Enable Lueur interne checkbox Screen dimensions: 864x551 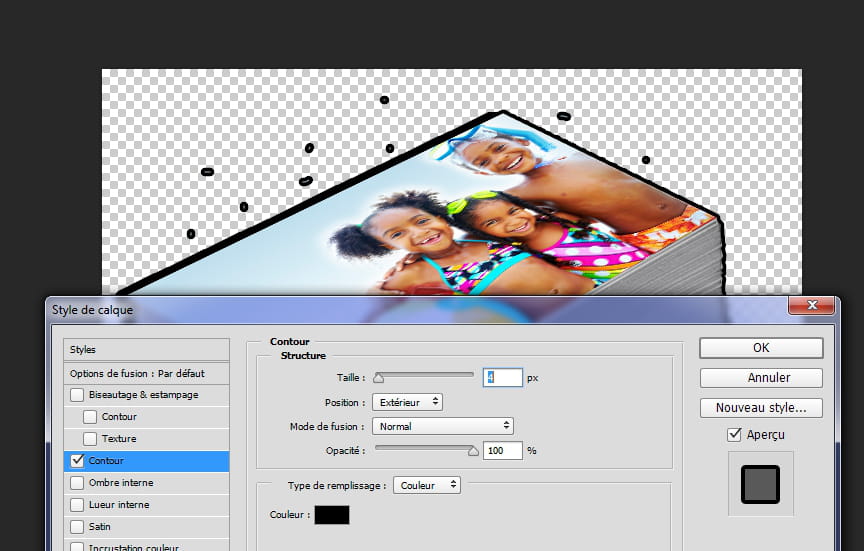tap(77, 505)
